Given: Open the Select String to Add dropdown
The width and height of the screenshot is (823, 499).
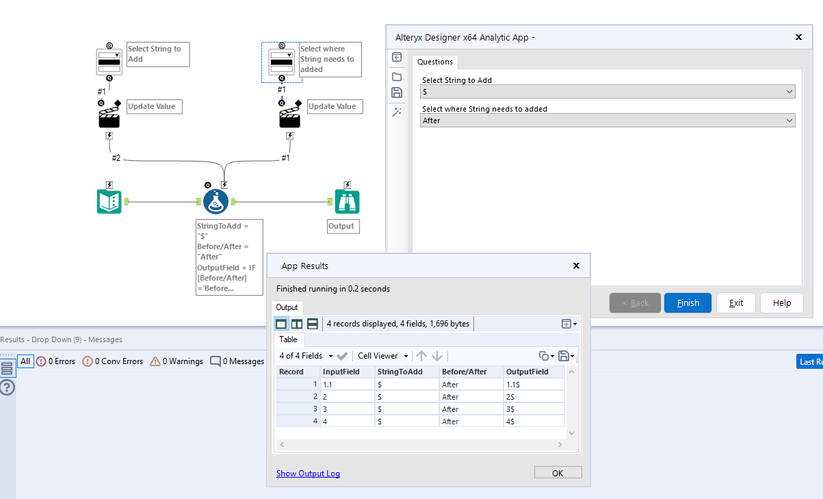Looking at the screenshot, I should pyautogui.click(x=607, y=92).
